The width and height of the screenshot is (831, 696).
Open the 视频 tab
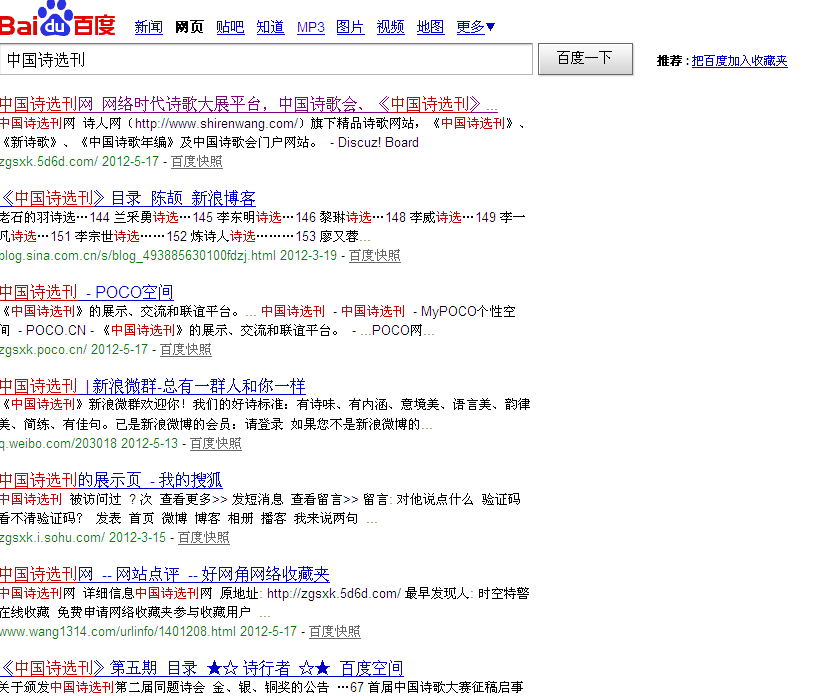click(x=391, y=27)
